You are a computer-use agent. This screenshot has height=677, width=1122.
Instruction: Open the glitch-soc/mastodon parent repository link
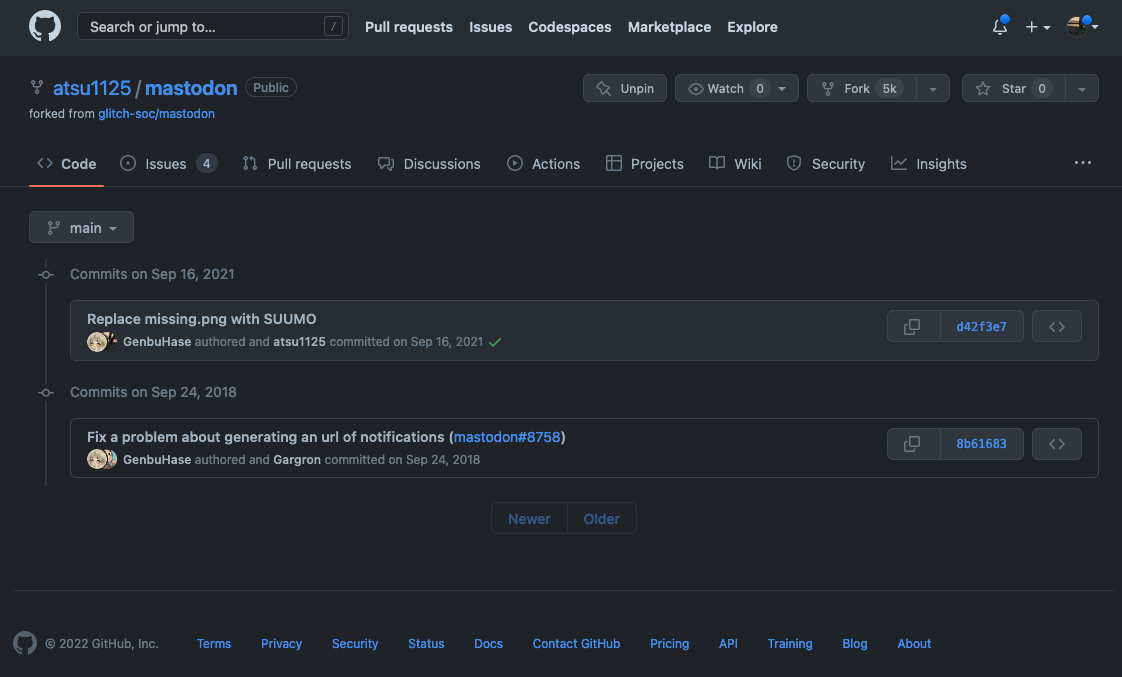click(156, 114)
